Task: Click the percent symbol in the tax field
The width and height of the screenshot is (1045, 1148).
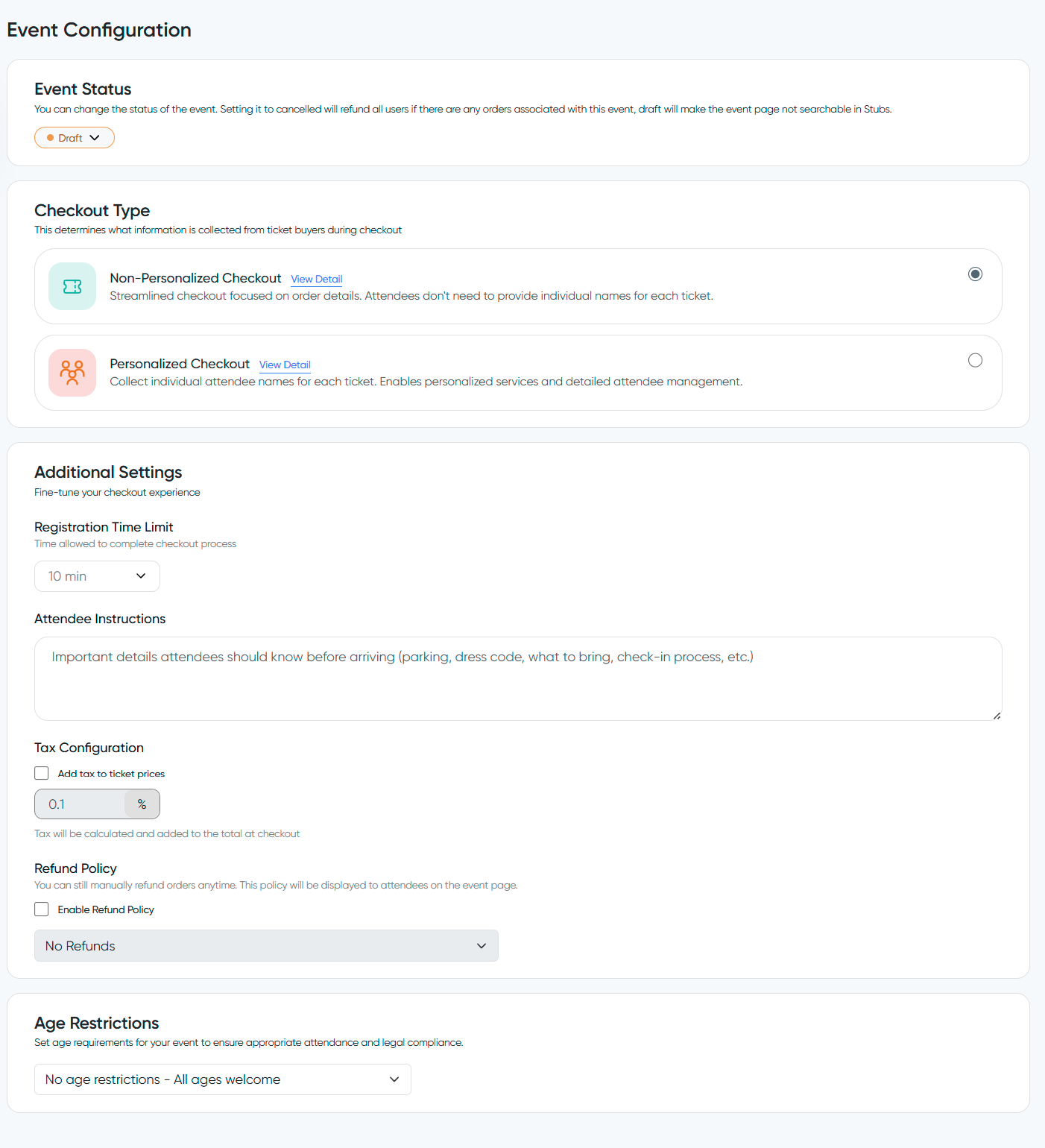Action: tap(142, 804)
